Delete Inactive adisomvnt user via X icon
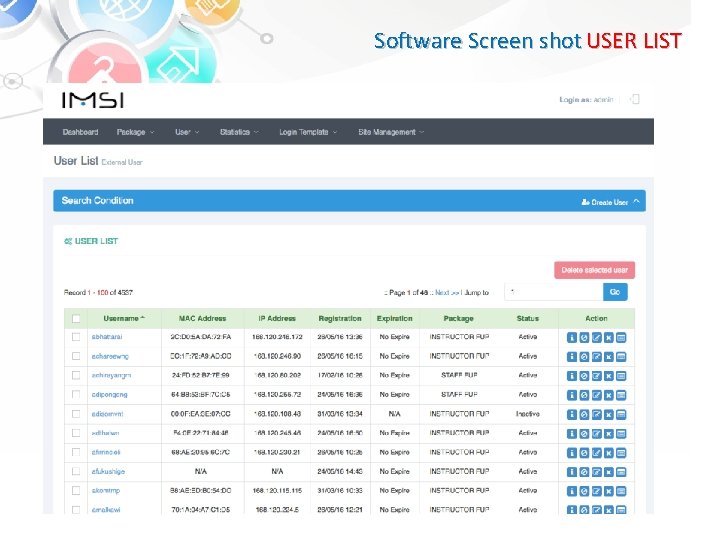 [608, 415]
